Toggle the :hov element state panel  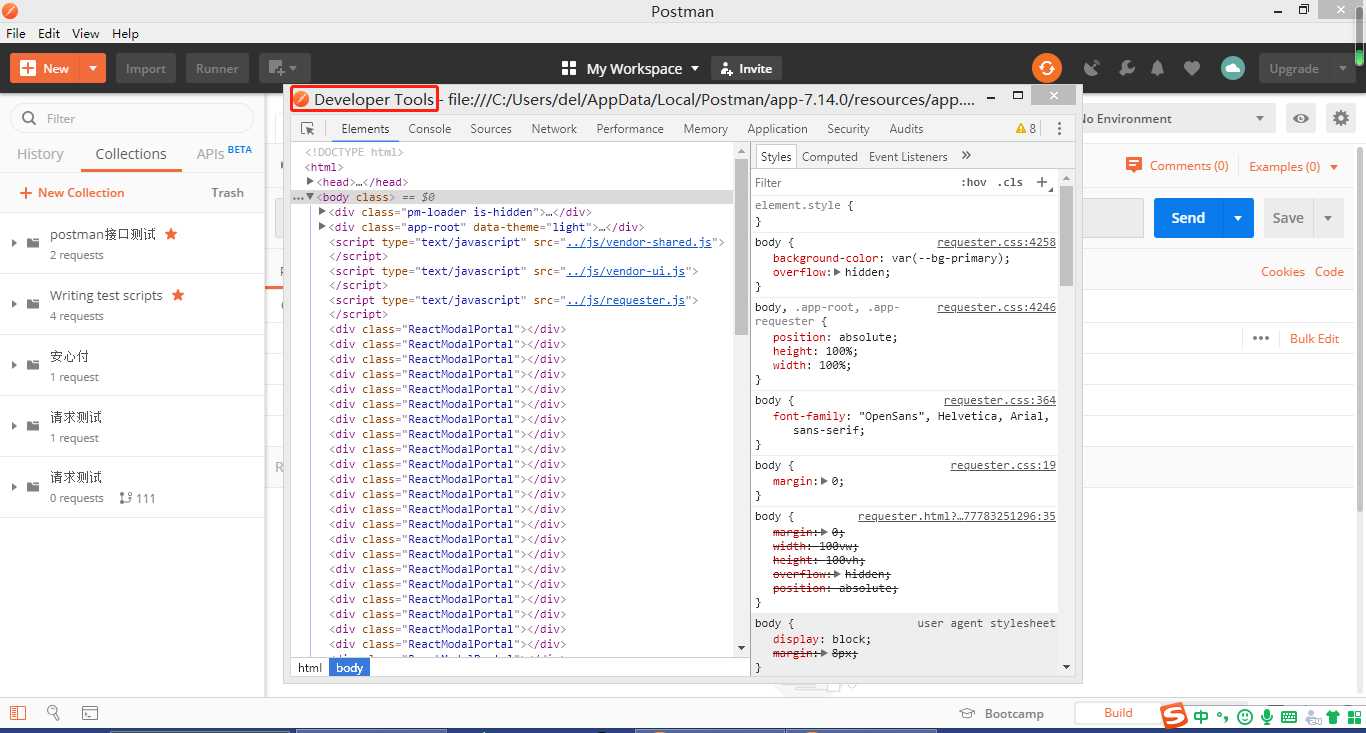click(974, 182)
